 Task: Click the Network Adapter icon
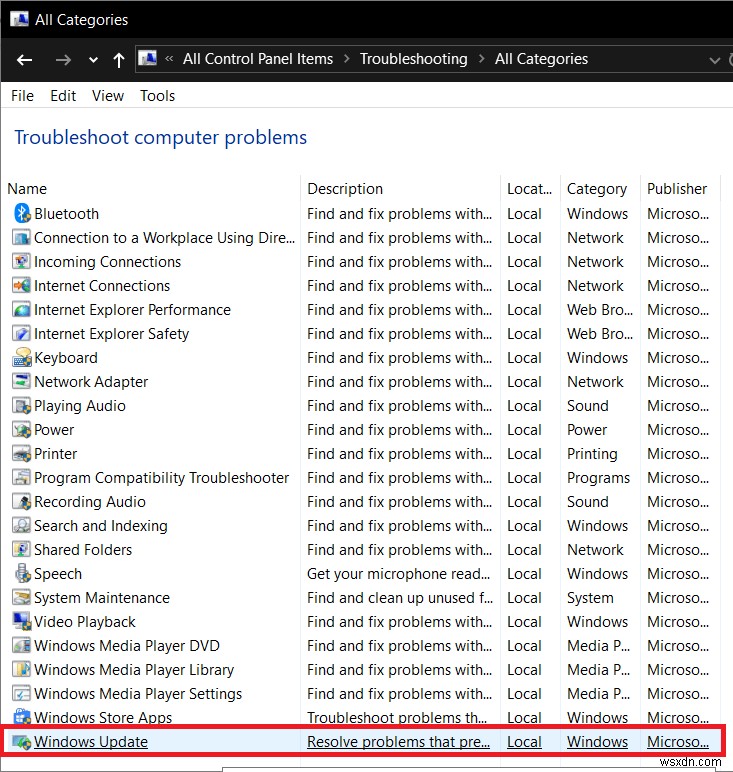click(x=22, y=382)
